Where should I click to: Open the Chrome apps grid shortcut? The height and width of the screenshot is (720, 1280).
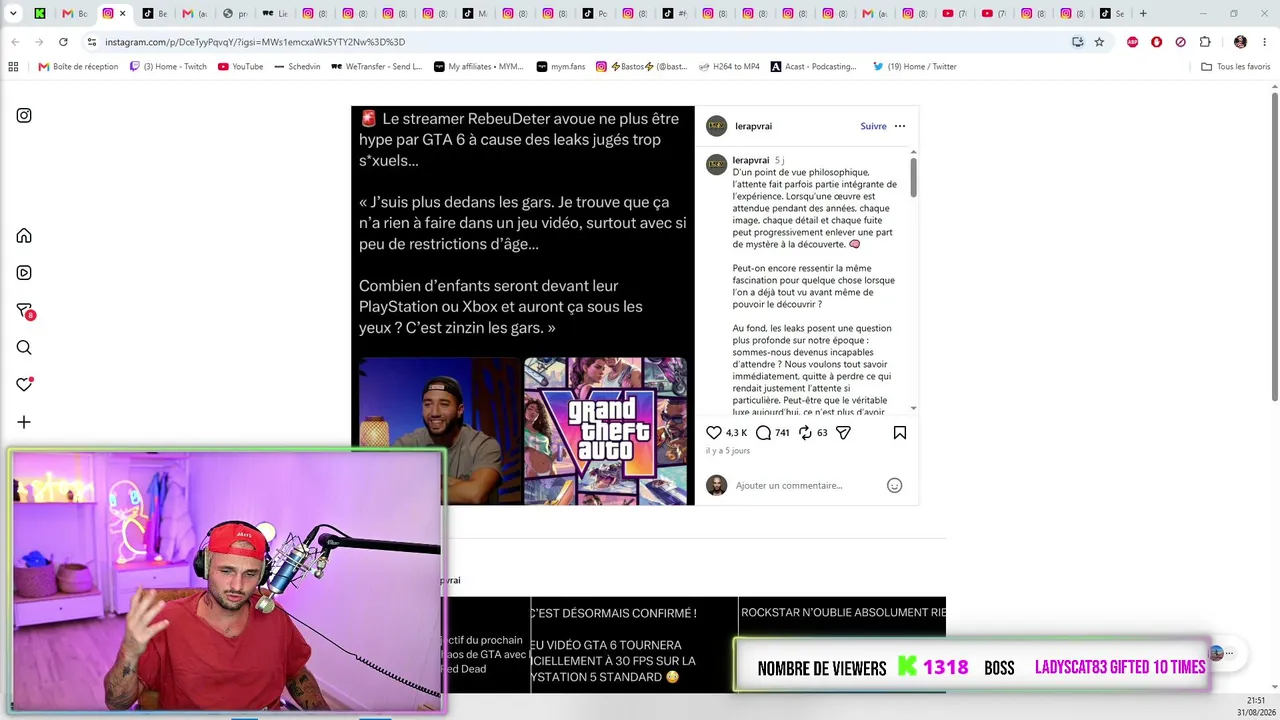pos(13,66)
